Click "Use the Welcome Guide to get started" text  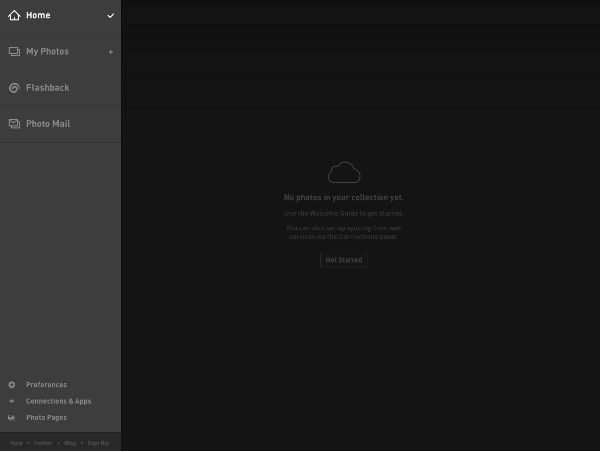[x=343, y=213]
